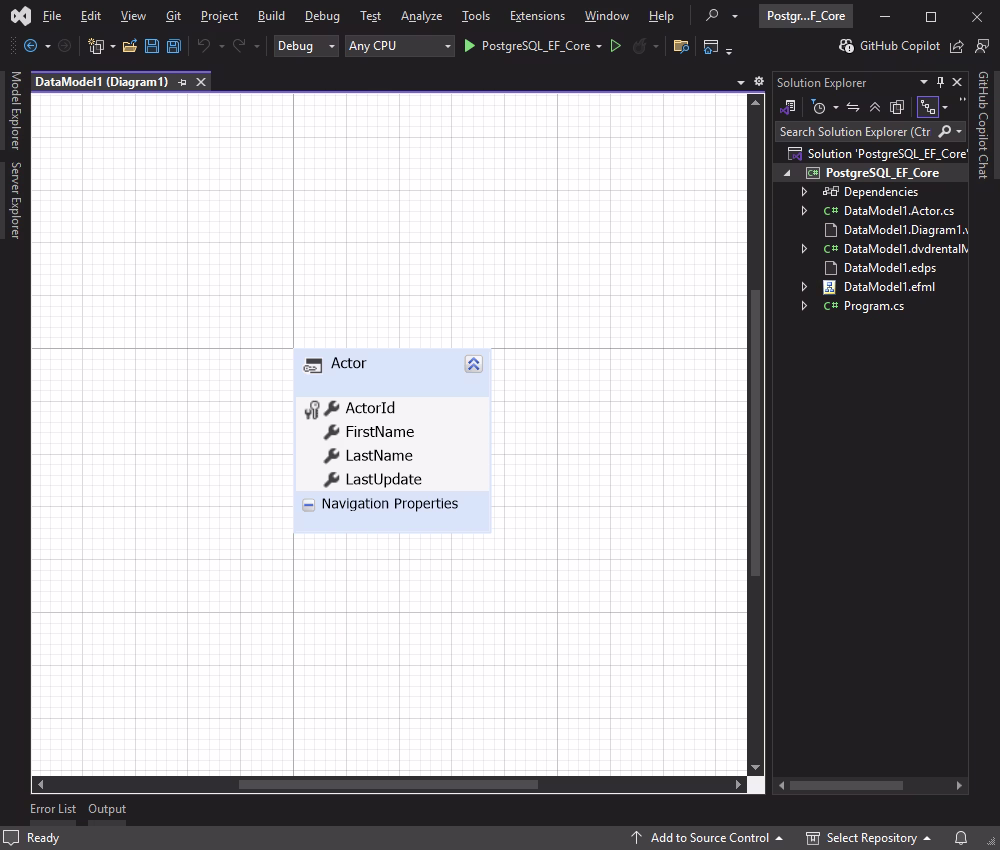The height and width of the screenshot is (850, 1000).
Task: Open the Any CPU platform dropdown
Action: [x=399, y=45]
